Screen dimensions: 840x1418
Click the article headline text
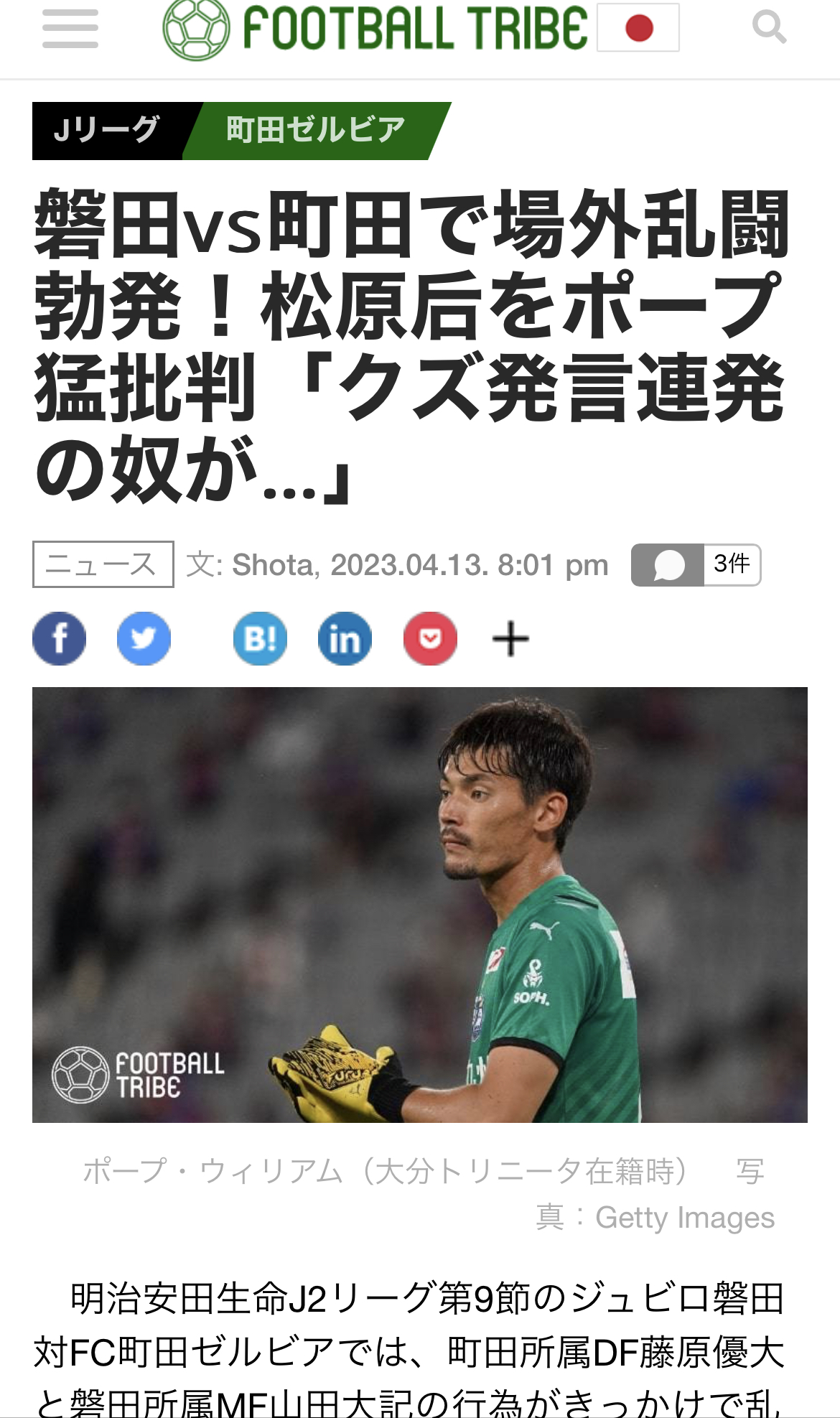(413, 347)
